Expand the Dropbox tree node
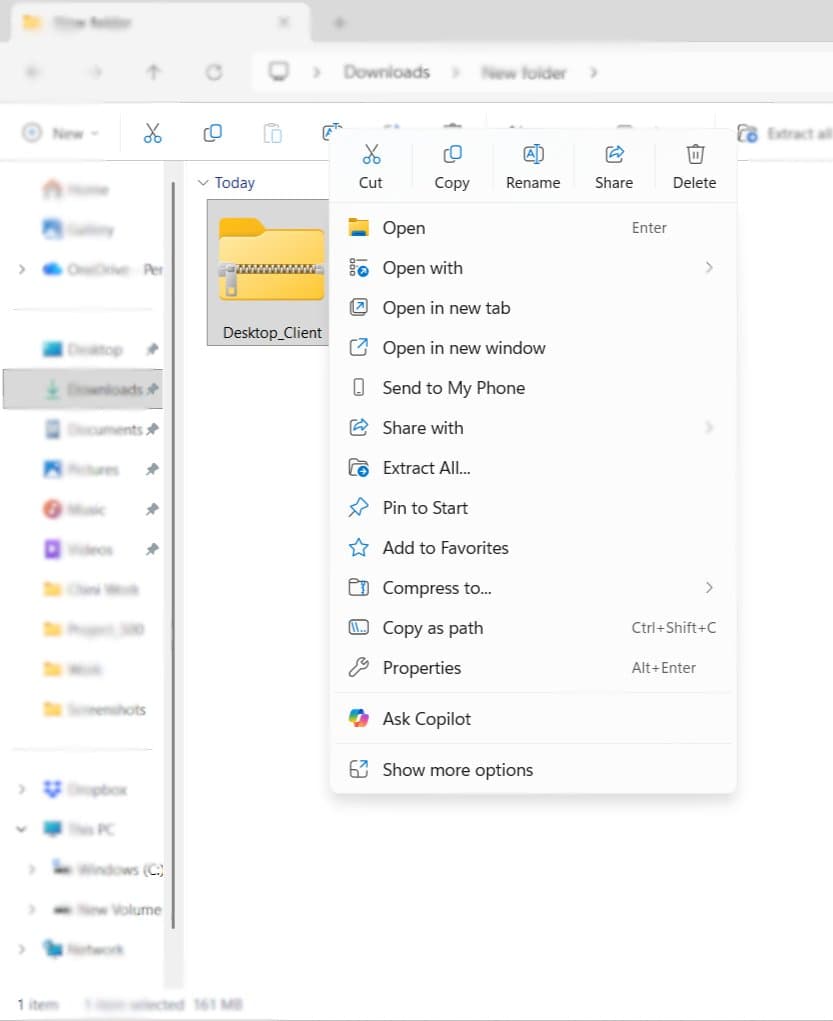Screen dimensions: 833x1021 pos(21,790)
